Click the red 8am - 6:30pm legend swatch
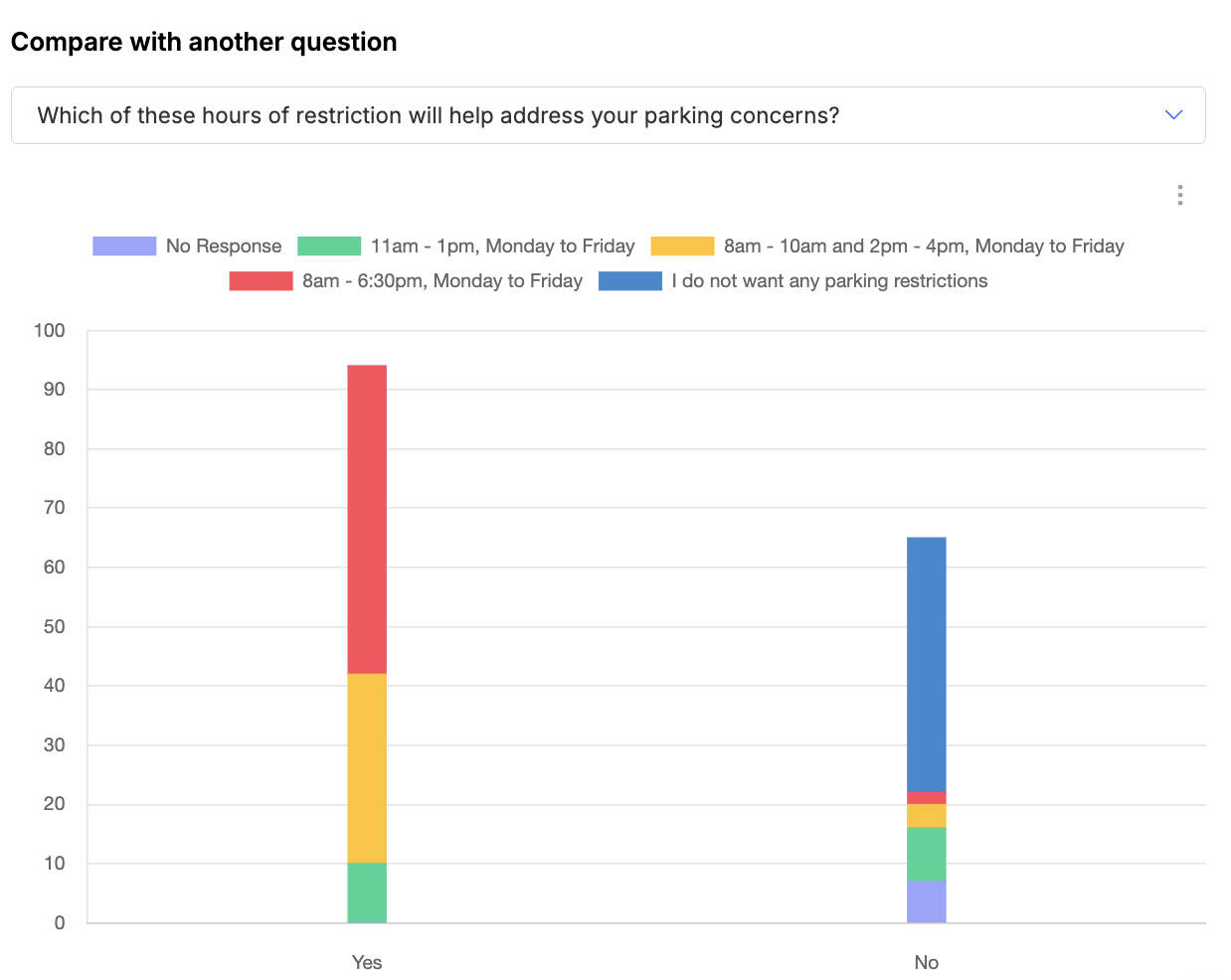1231x980 pixels. tap(261, 281)
